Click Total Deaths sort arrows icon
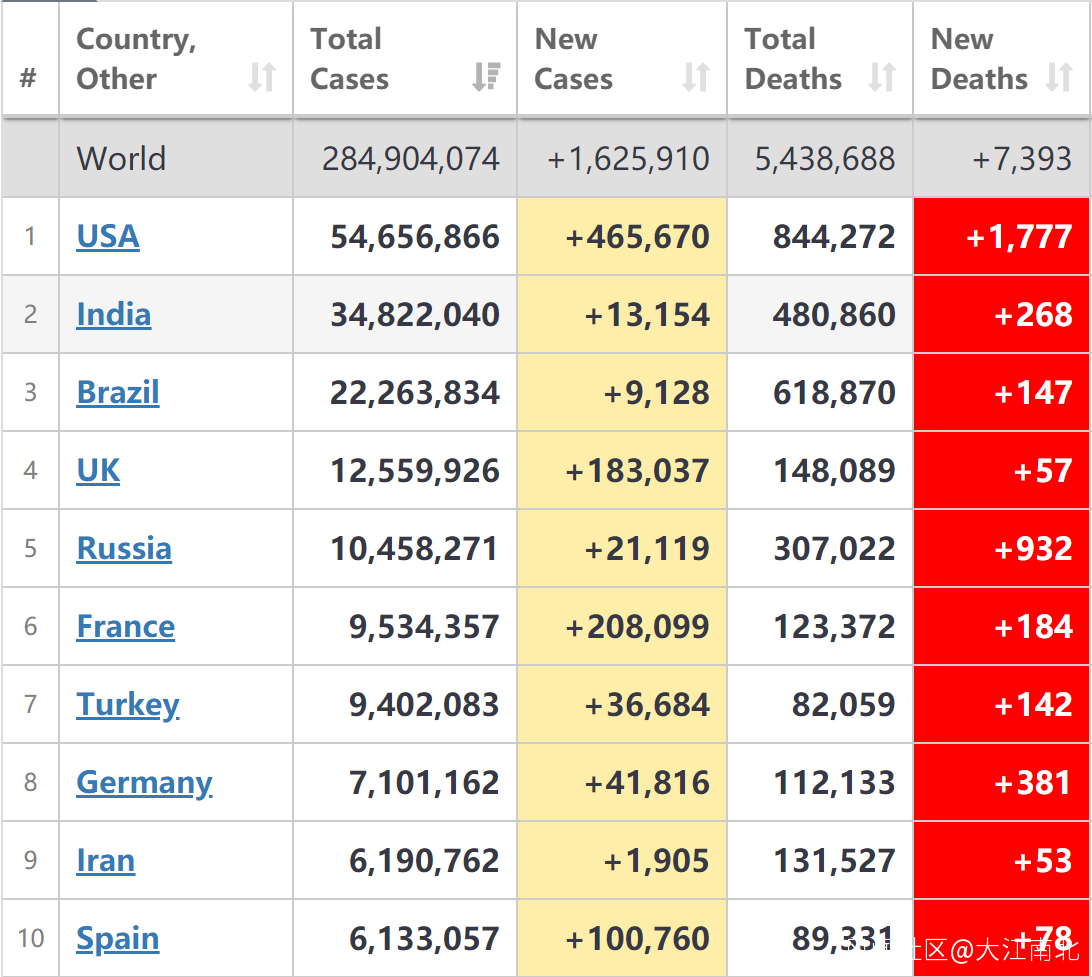The width and height of the screenshot is (1092, 977). 882,77
